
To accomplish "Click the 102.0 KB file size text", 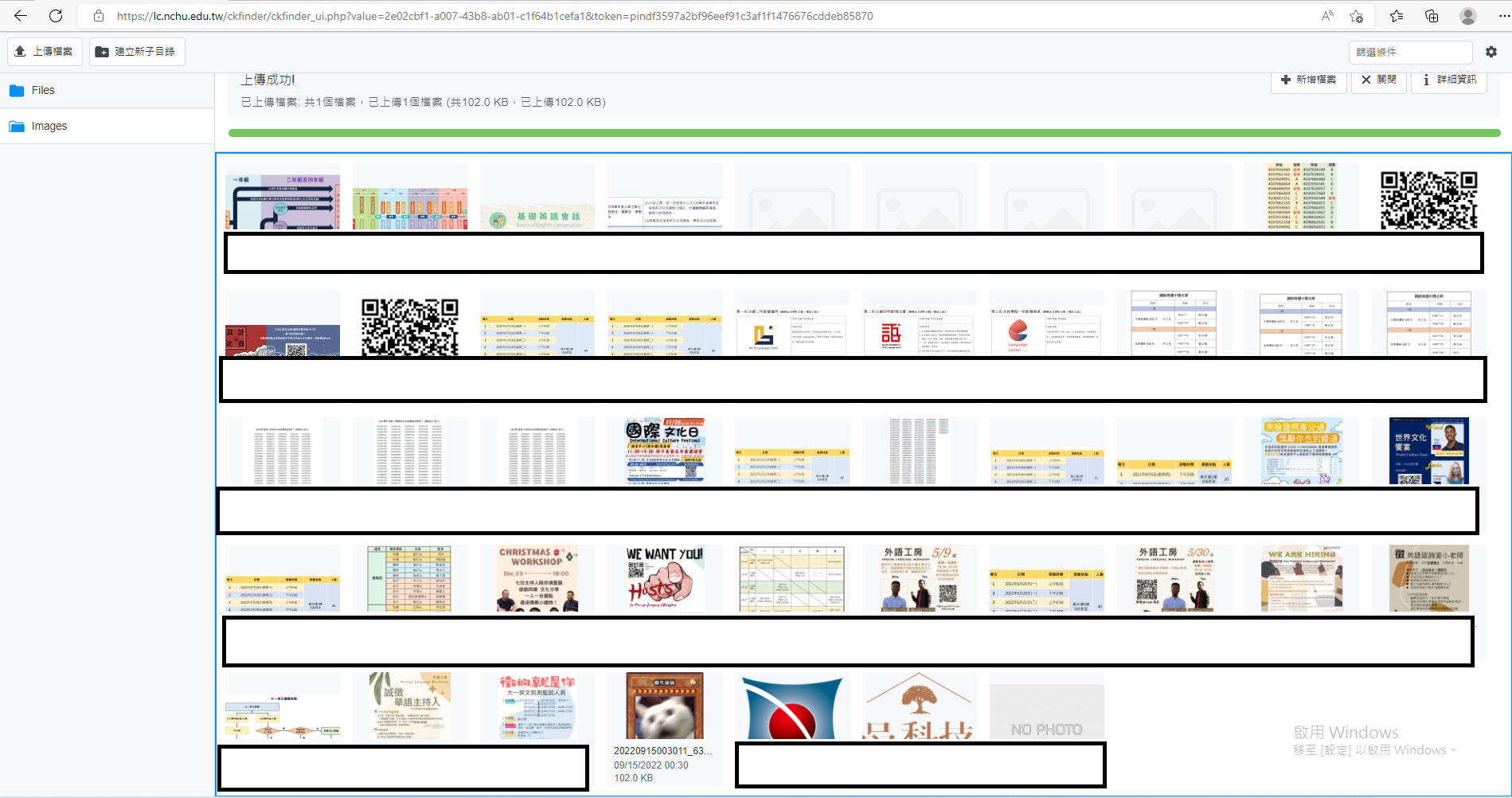I will coord(634,778).
